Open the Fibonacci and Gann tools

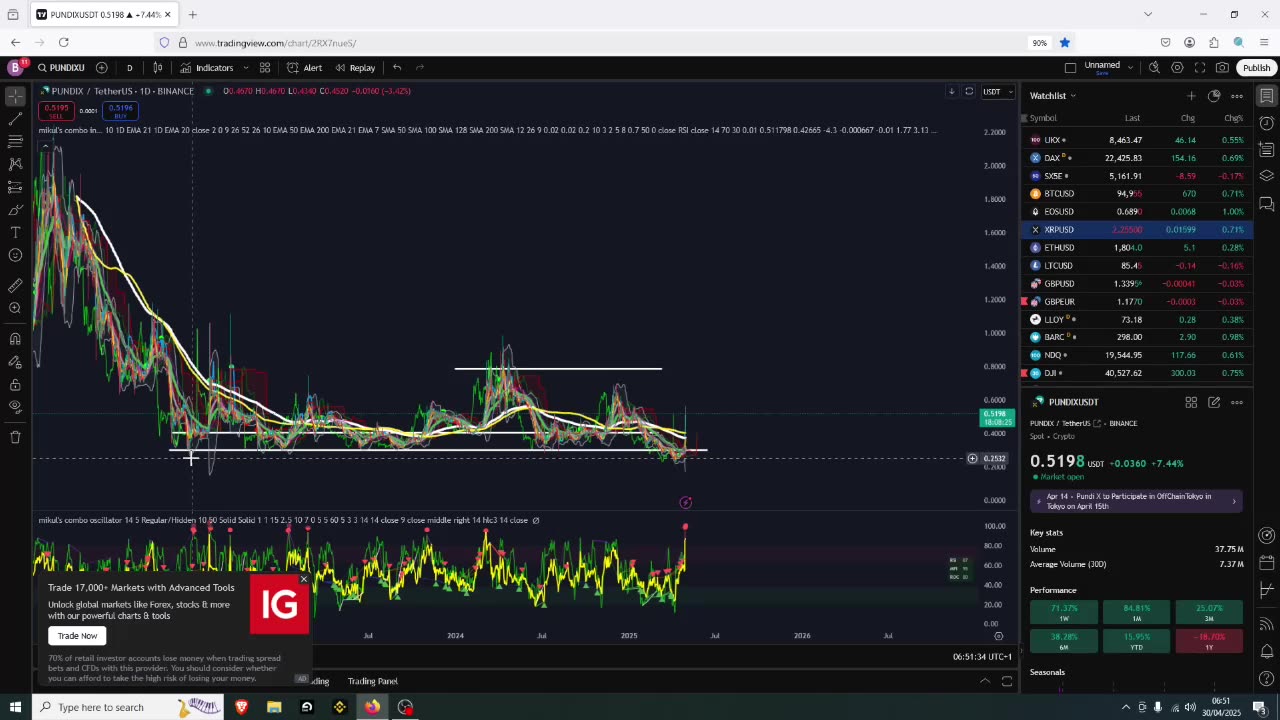tap(15, 141)
